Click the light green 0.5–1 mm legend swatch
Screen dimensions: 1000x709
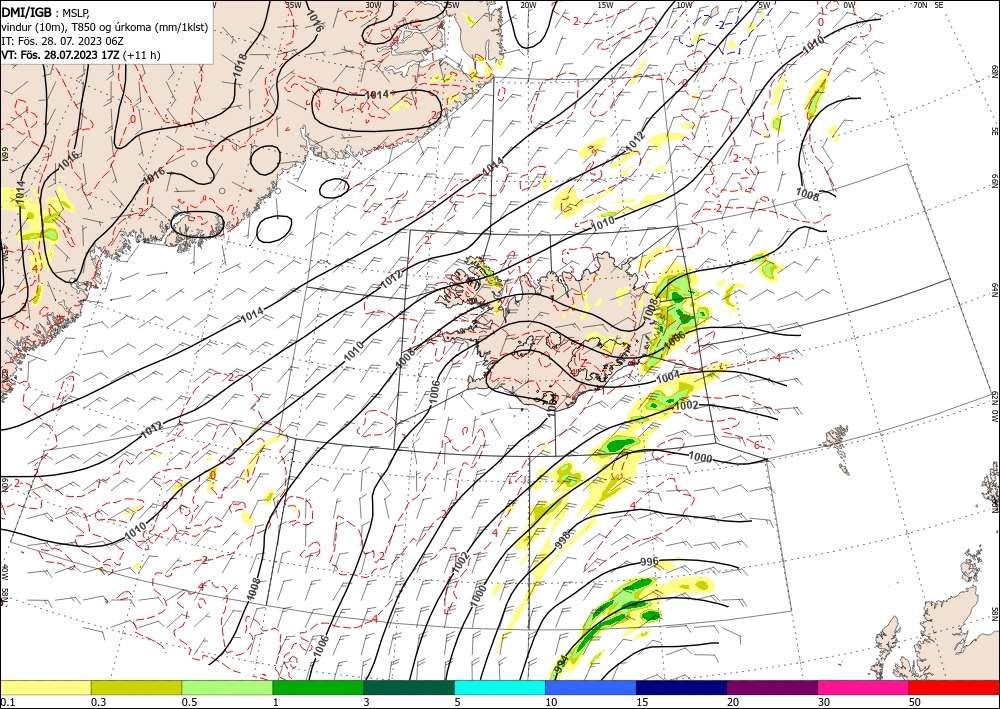[227, 687]
